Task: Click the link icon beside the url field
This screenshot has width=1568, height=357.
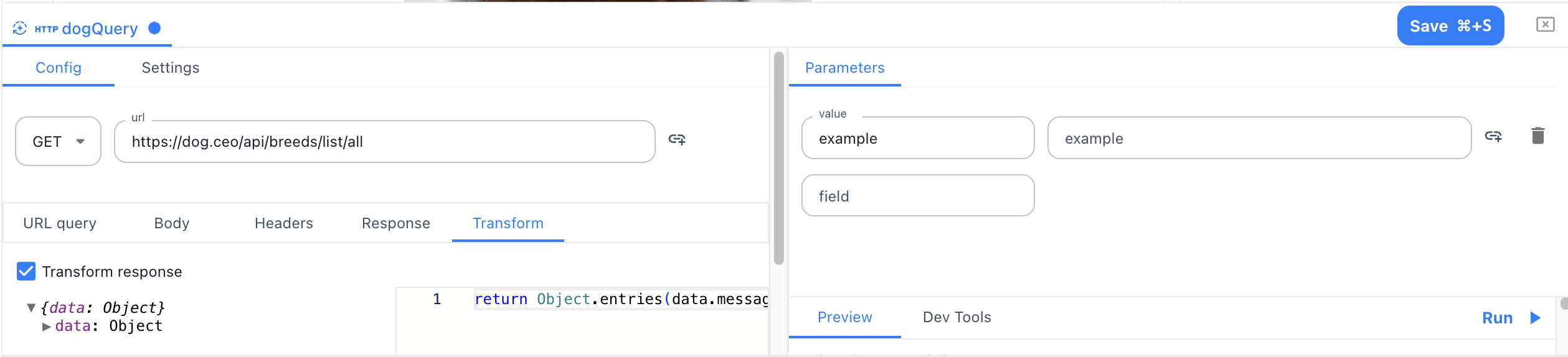Action: click(x=677, y=140)
